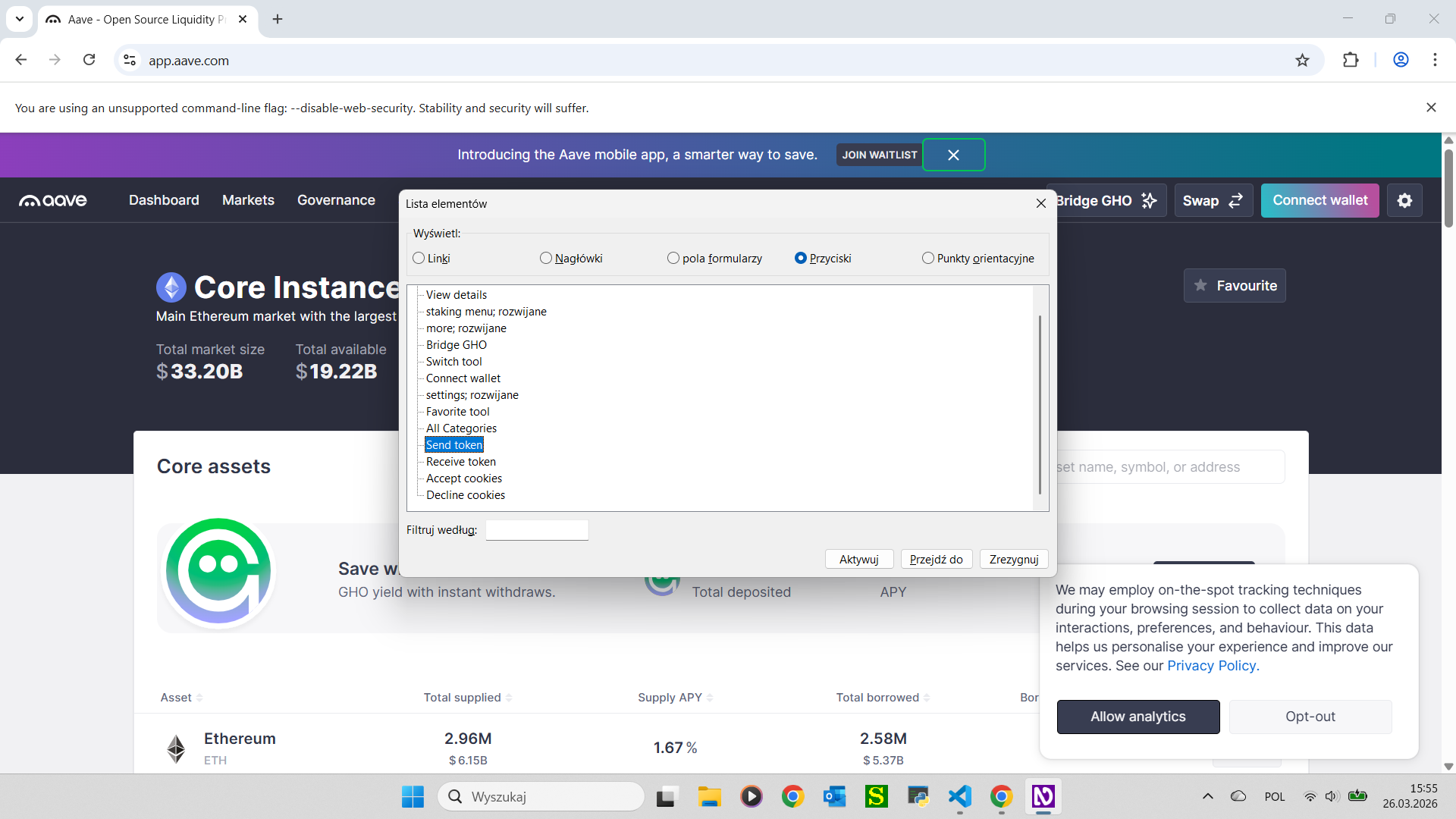Open the settings gear in Aave header
1456x819 pixels.
(x=1404, y=200)
